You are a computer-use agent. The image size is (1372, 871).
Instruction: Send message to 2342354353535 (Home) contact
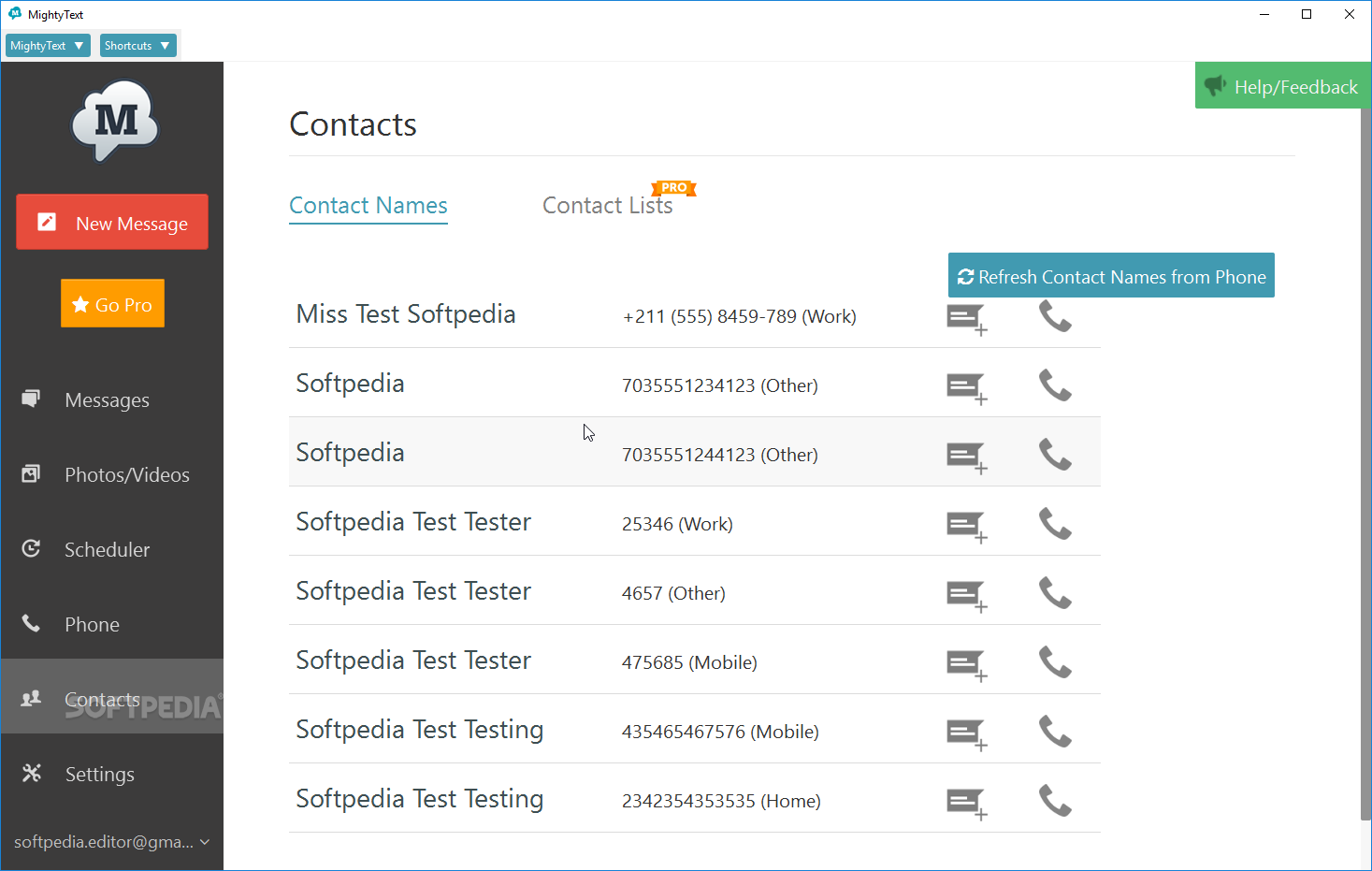point(967,804)
